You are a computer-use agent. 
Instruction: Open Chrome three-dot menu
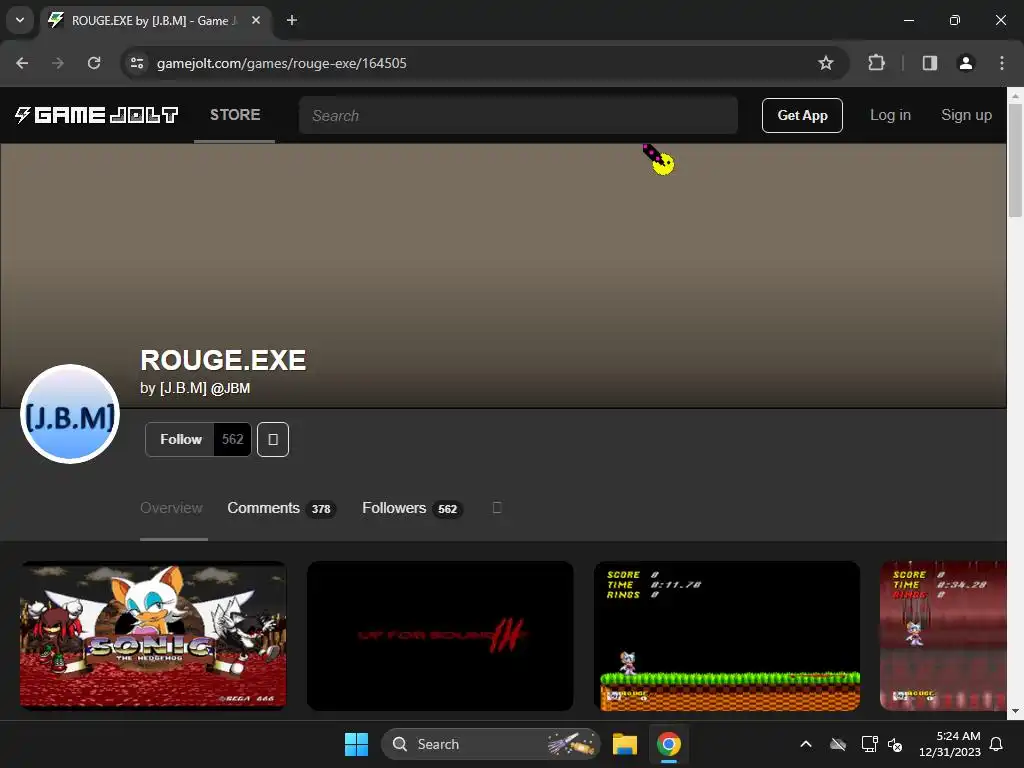click(x=1002, y=63)
